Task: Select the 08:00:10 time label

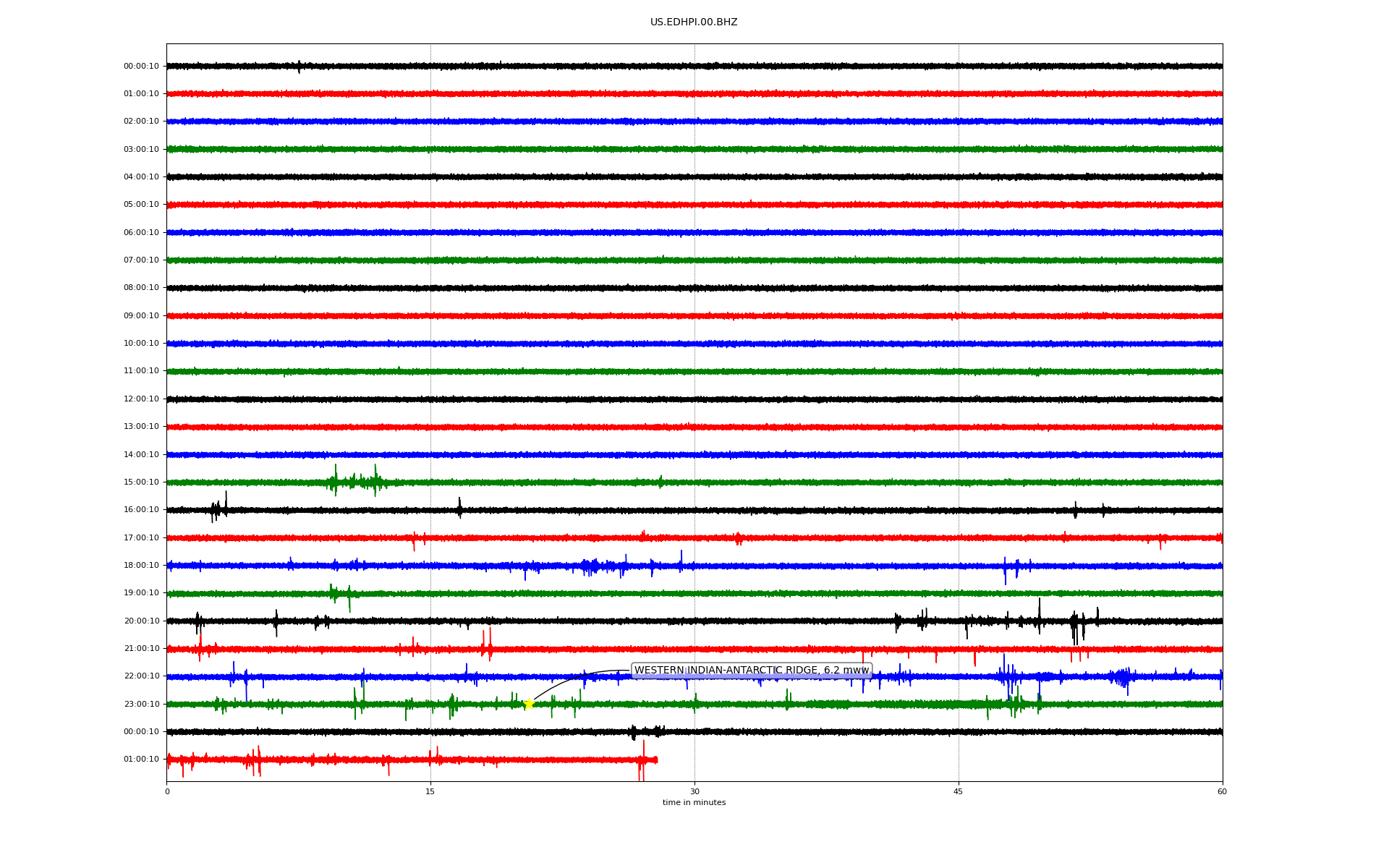Action: [x=141, y=288]
